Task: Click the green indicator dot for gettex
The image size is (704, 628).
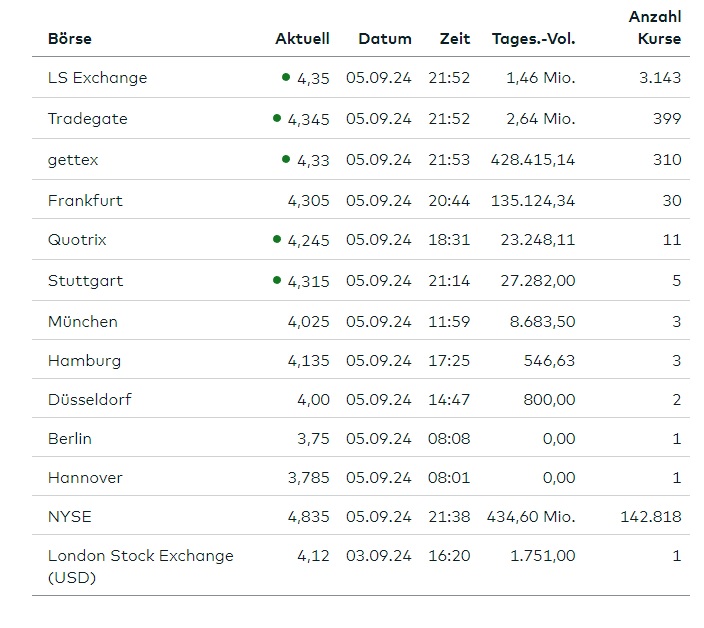Action: 286,158
